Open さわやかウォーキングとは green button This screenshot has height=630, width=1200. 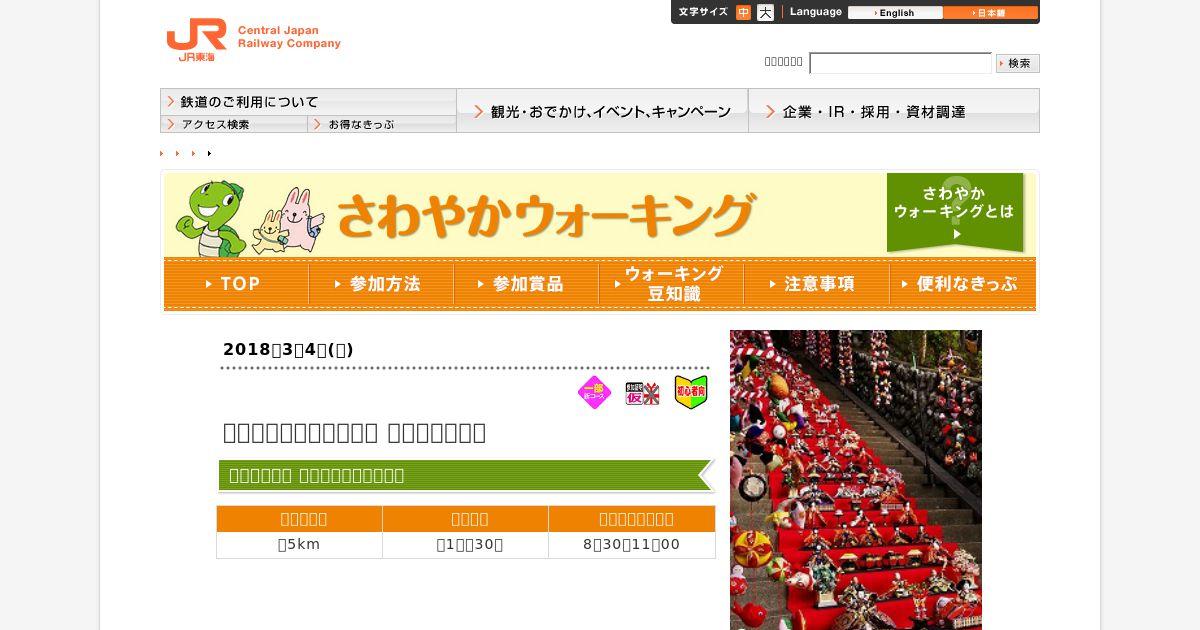(955, 212)
